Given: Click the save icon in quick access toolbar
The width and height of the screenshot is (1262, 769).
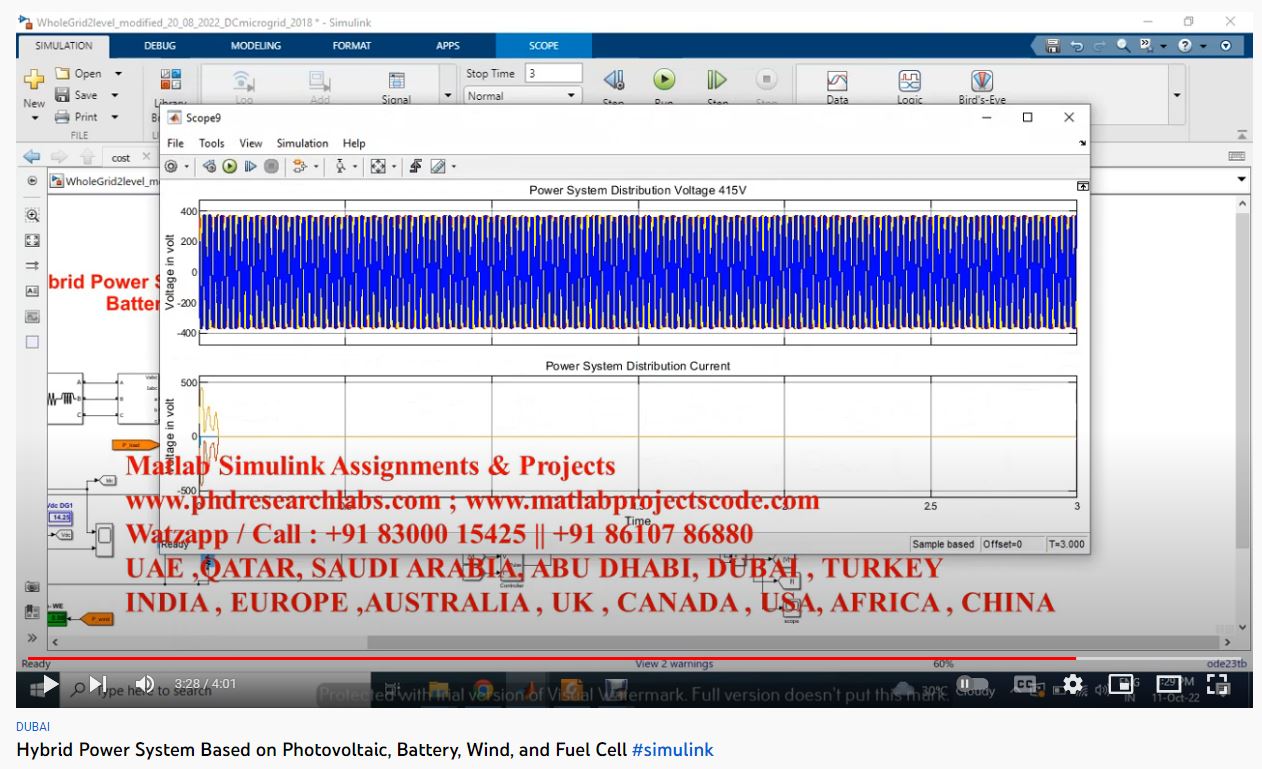Looking at the screenshot, I should click(x=1052, y=46).
